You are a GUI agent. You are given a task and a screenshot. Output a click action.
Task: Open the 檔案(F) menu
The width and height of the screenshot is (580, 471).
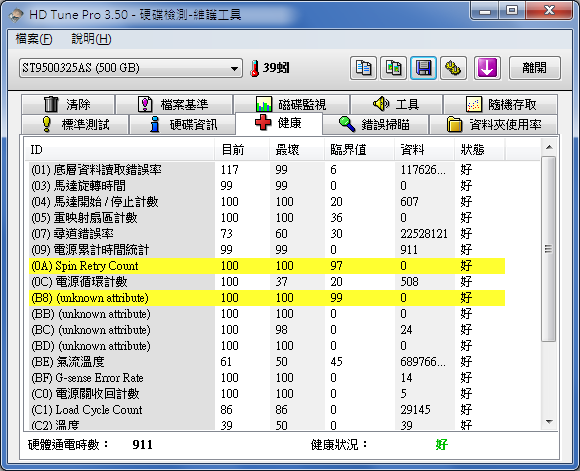point(34,39)
